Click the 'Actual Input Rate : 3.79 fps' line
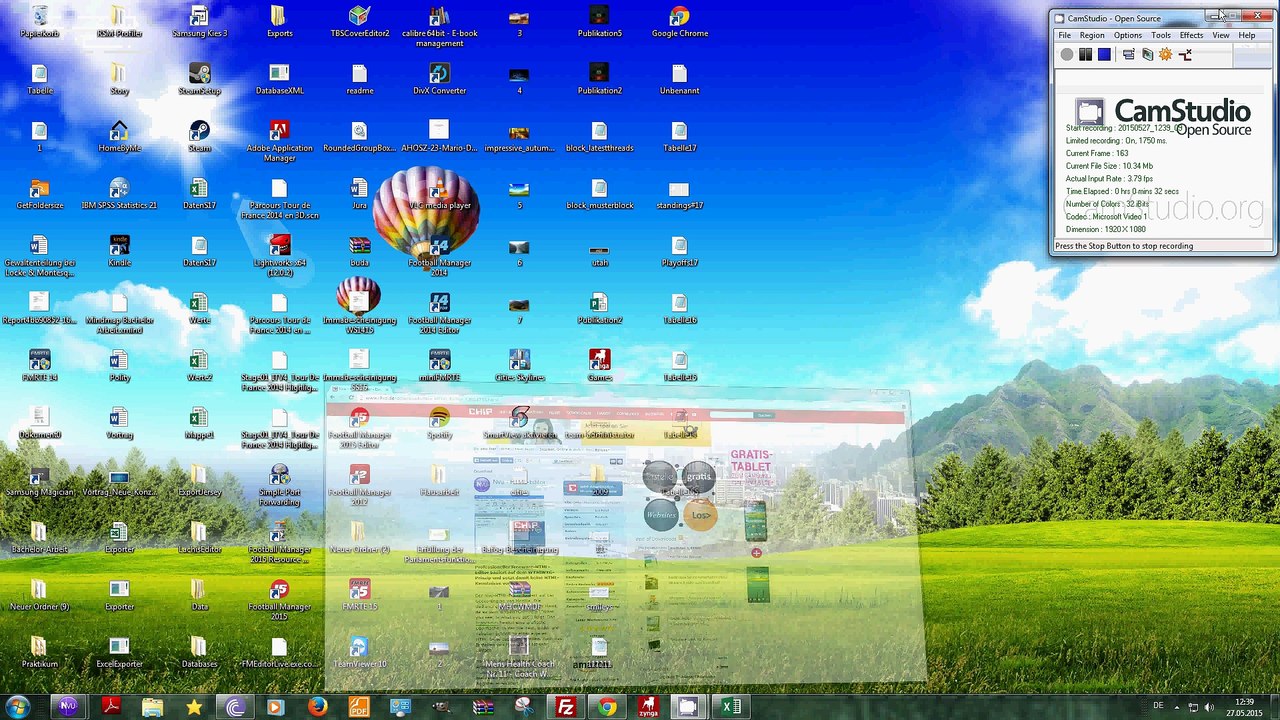Viewport: 1280px width, 720px height. point(1109,179)
